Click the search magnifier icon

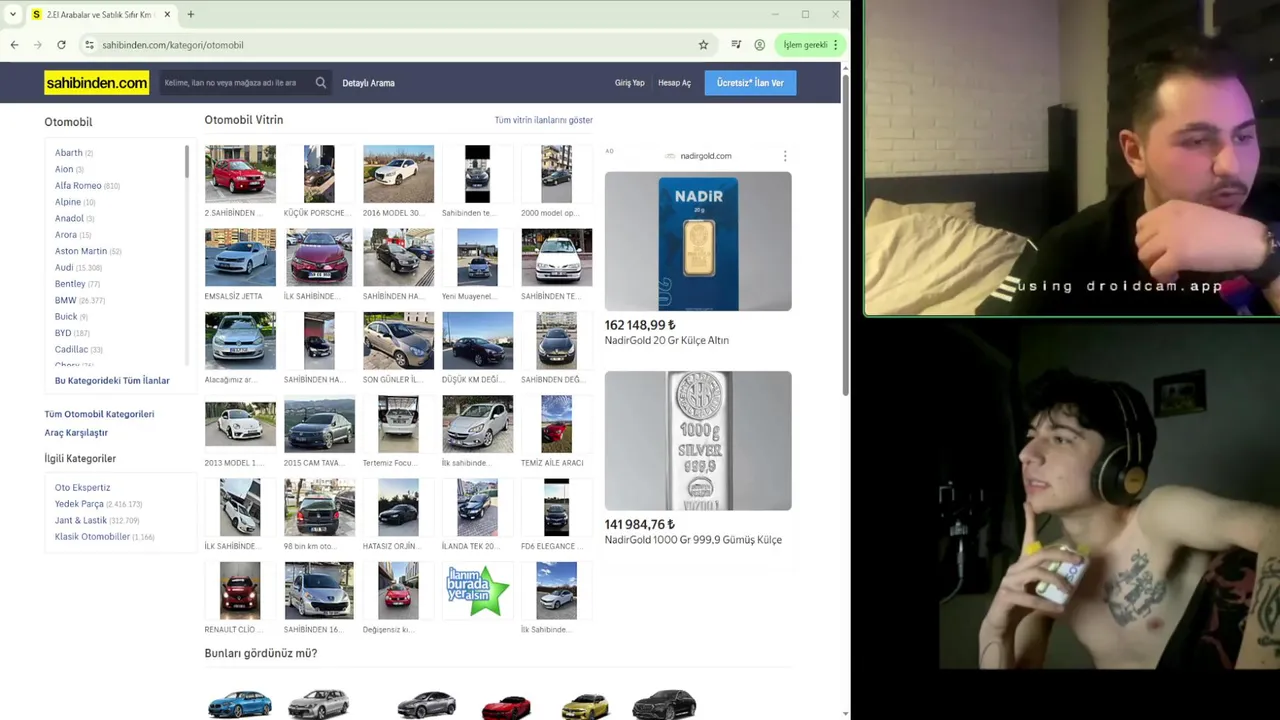point(320,83)
